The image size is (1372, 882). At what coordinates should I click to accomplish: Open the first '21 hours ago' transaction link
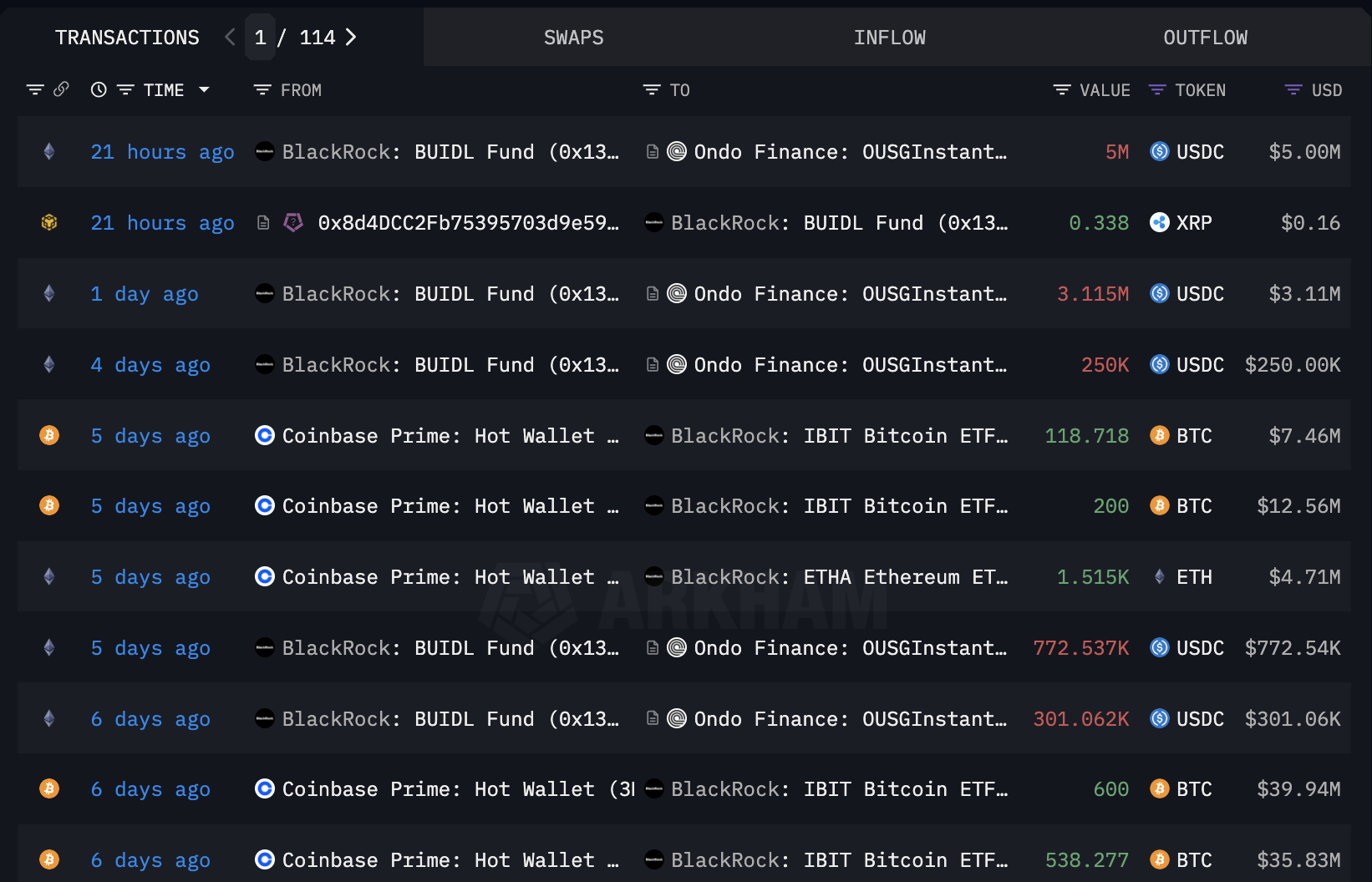coord(162,152)
